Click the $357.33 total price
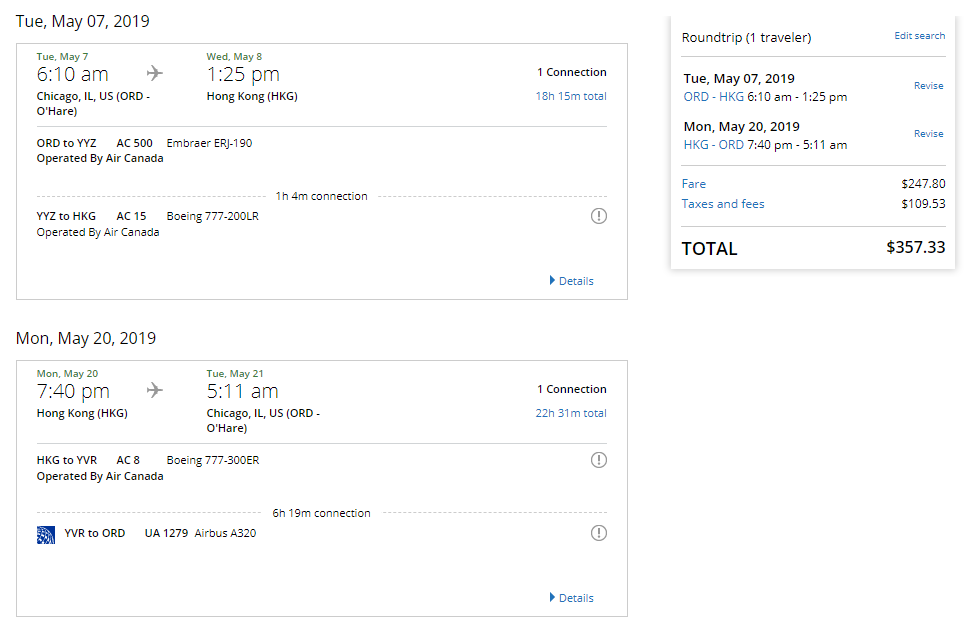The width and height of the screenshot is (967, 625). click(915, 248)
